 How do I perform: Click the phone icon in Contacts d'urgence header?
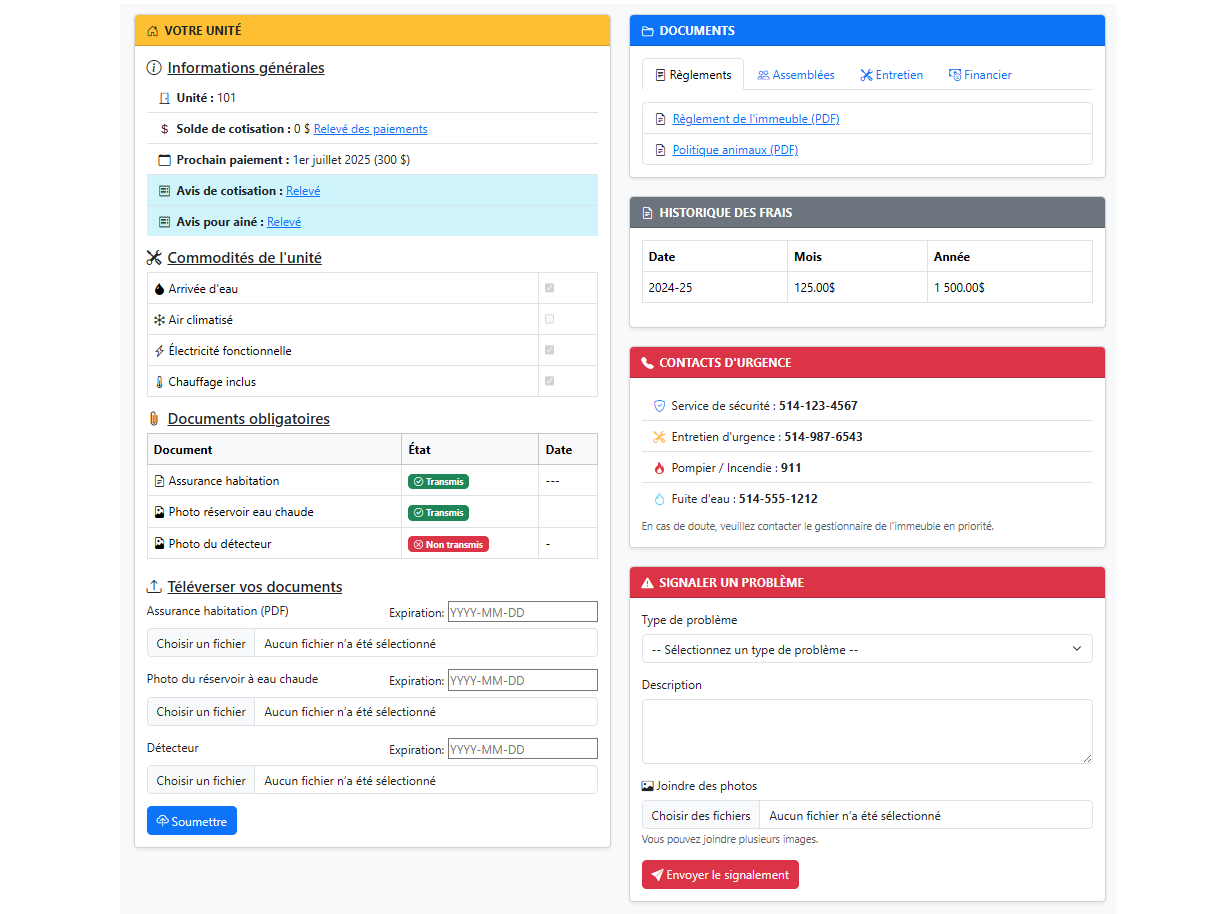pos(647,363)
